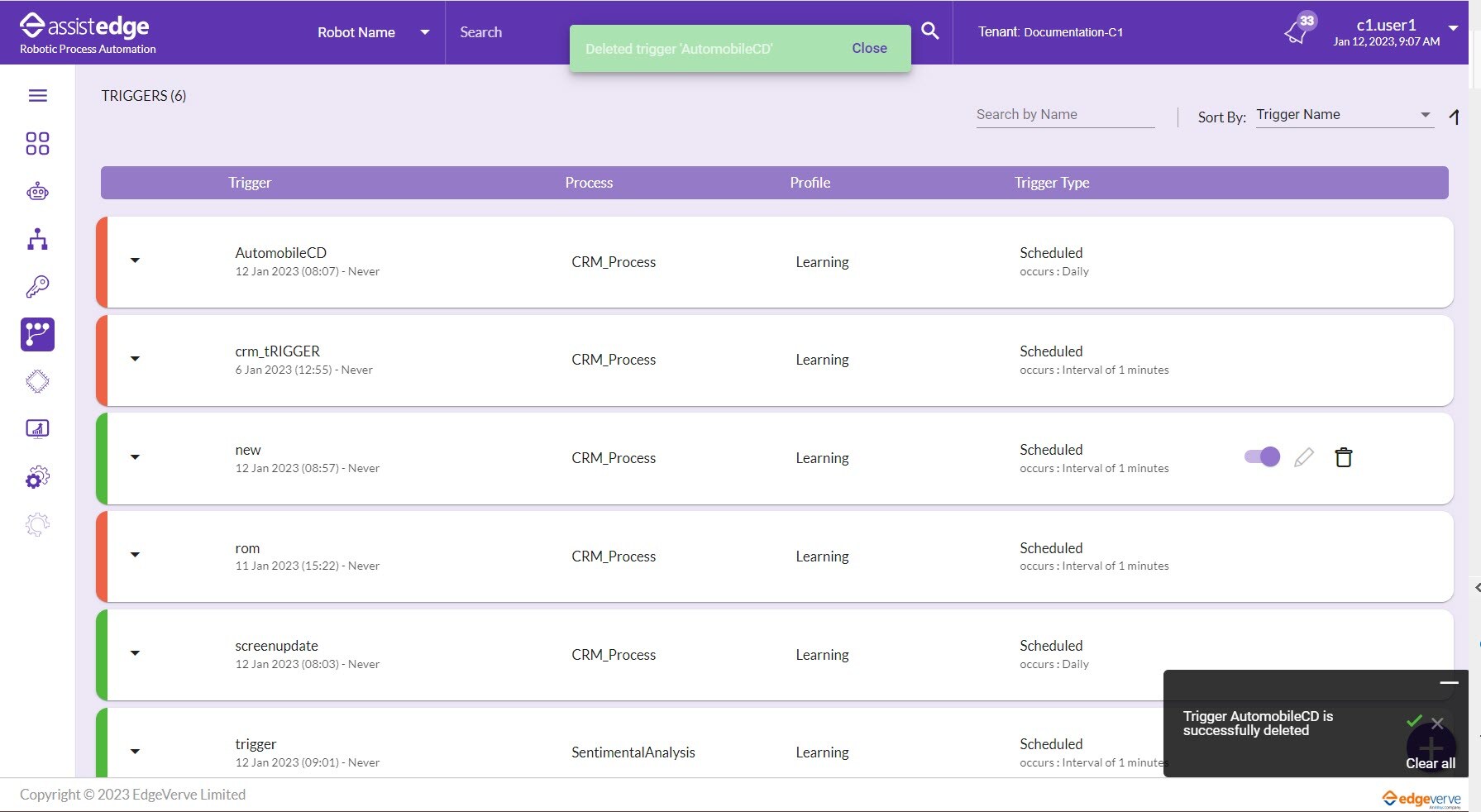Image resolution: width=1481 pixels, height=812 pixels.
Task: Open the dashboard grid icon
Action: click(38, 144)
